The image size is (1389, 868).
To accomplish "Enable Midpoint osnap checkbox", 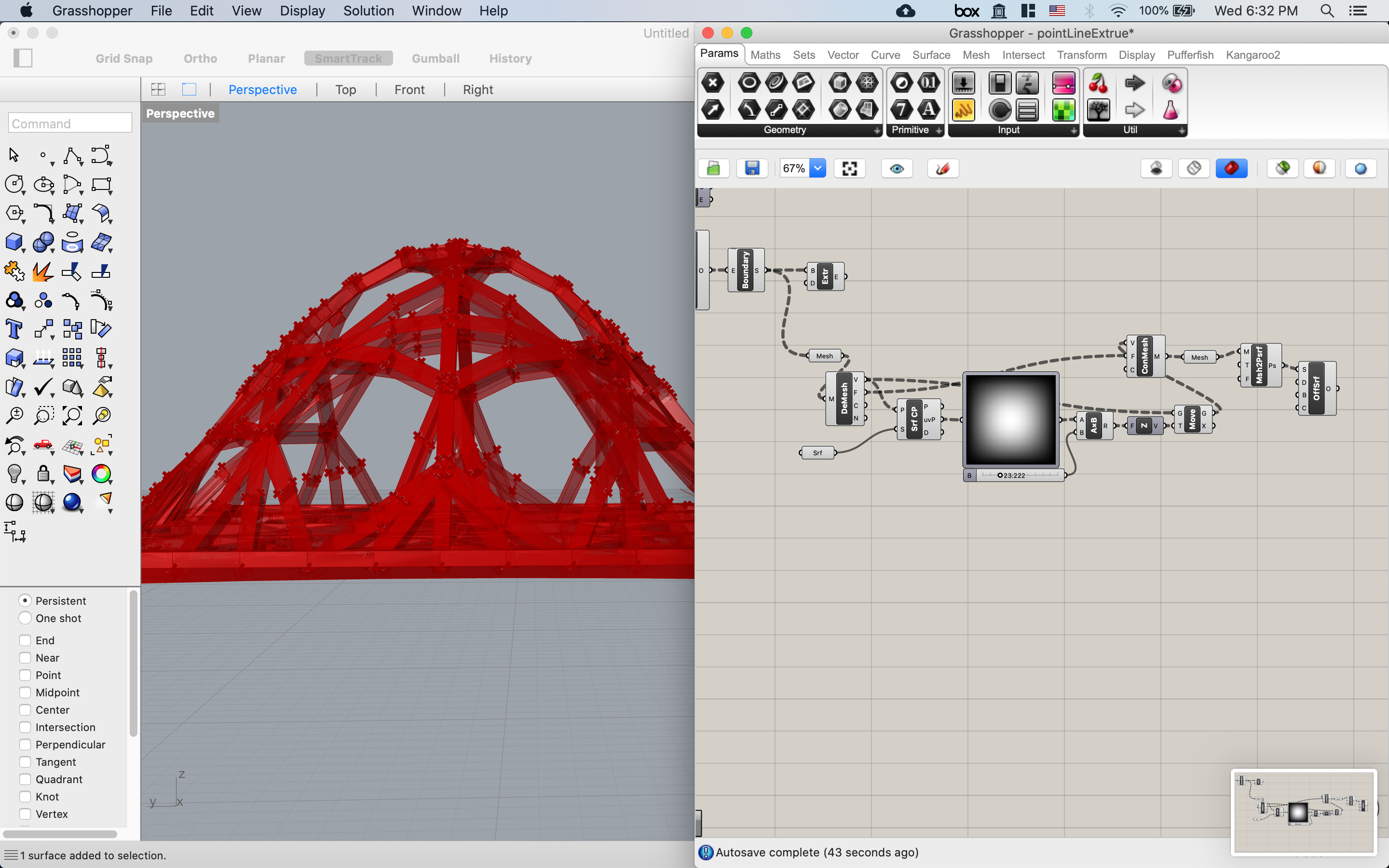I will 24,691.
